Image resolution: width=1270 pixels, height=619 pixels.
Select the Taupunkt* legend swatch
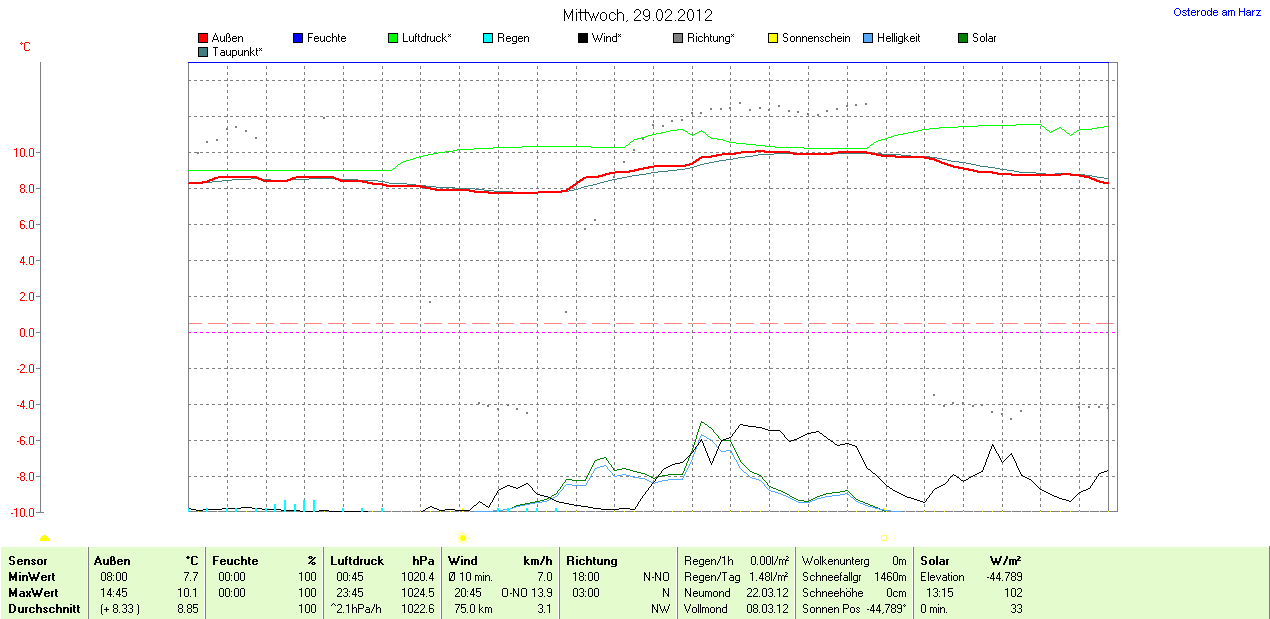pos(203,52)
